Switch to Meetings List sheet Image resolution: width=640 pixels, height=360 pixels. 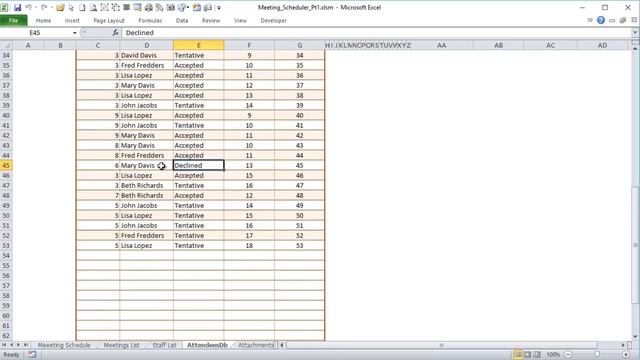point(122,345)
